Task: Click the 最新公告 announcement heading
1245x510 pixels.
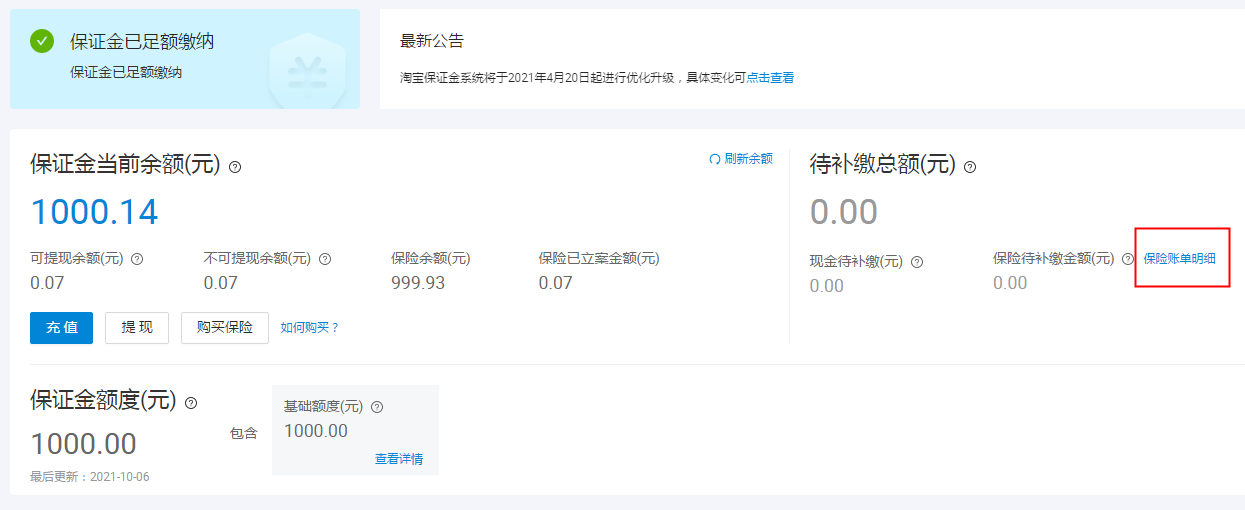Action: (x=432, y=41)
